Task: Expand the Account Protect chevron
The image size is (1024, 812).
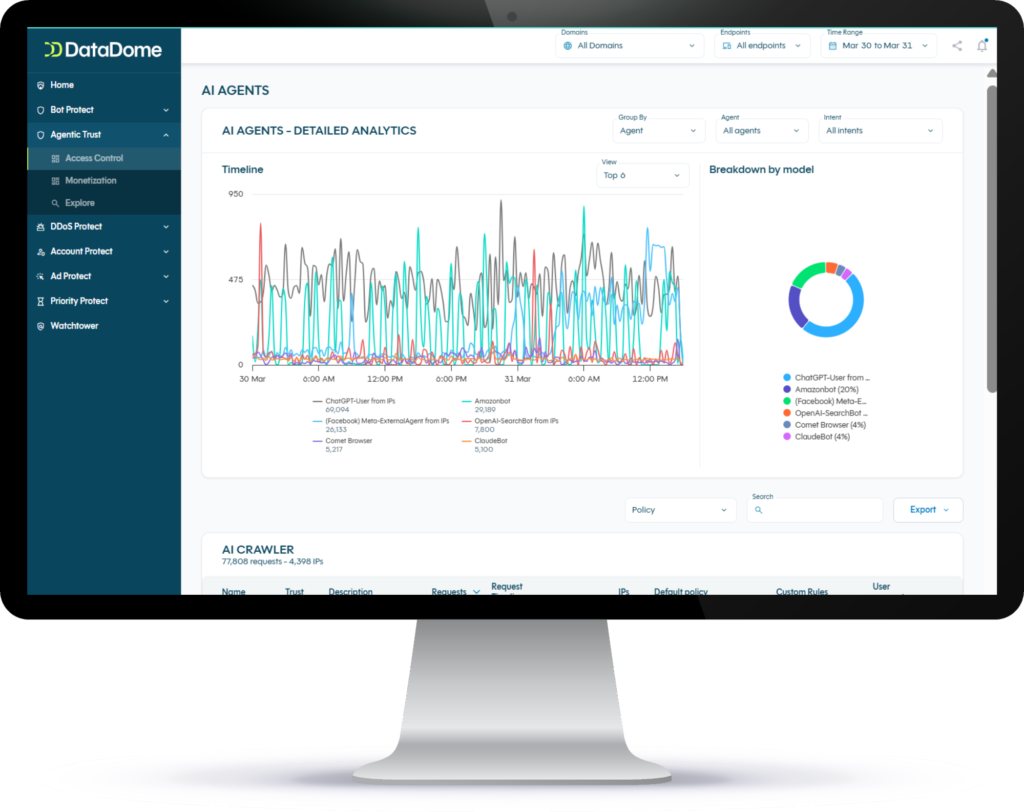Action: [166, 252]
